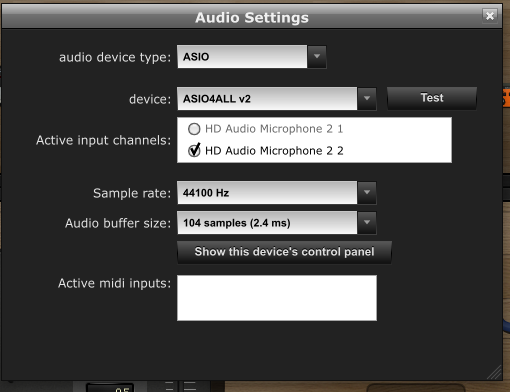Click HD Audio Microphone 2 1 label

[x=274, y=129]
